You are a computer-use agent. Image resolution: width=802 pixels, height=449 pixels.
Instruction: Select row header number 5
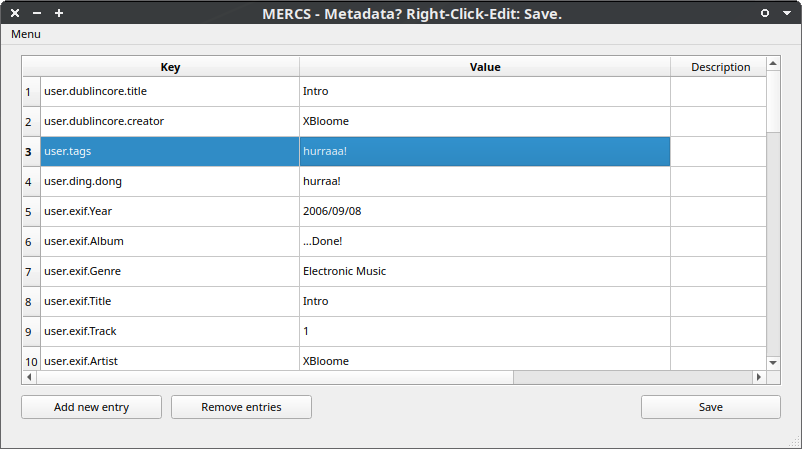coord(29,212)
